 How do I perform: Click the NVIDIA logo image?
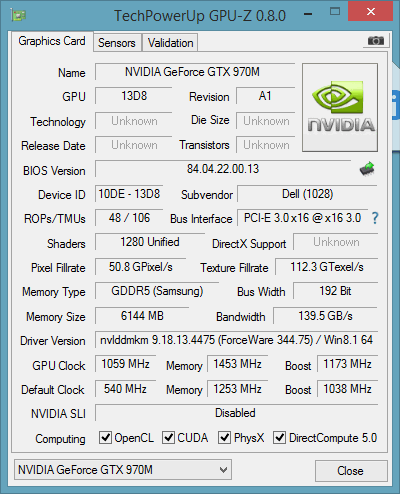[340, 107]
